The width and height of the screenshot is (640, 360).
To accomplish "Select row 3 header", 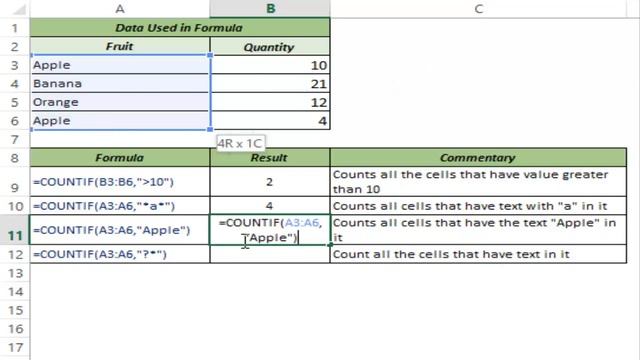I will (x=15, y=65).
